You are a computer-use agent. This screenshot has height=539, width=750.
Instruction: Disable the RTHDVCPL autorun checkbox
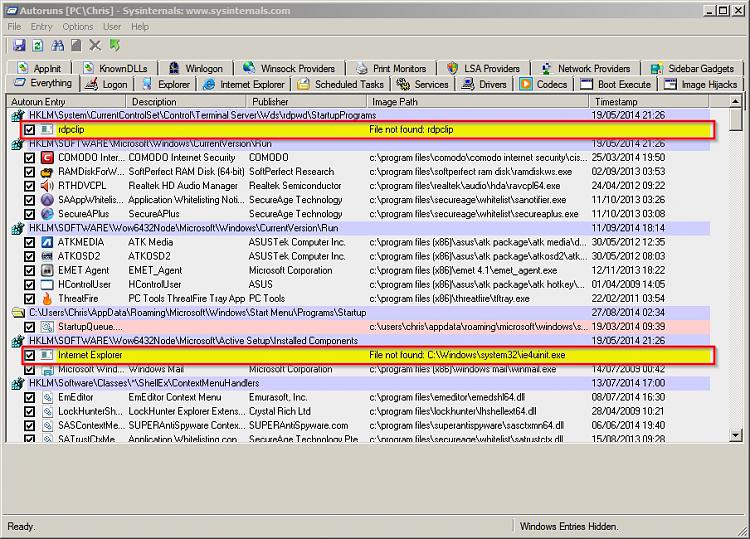click(30, 186)
